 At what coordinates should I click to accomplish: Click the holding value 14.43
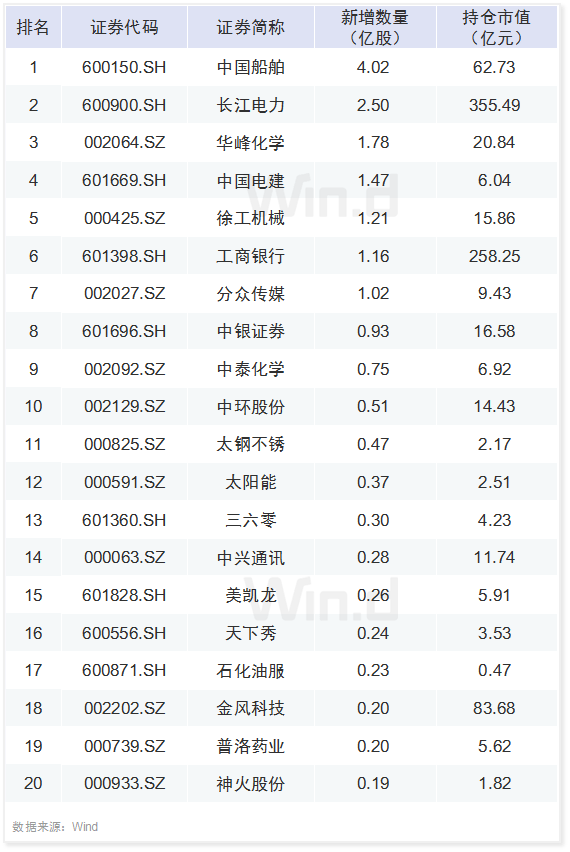[494, 406]
